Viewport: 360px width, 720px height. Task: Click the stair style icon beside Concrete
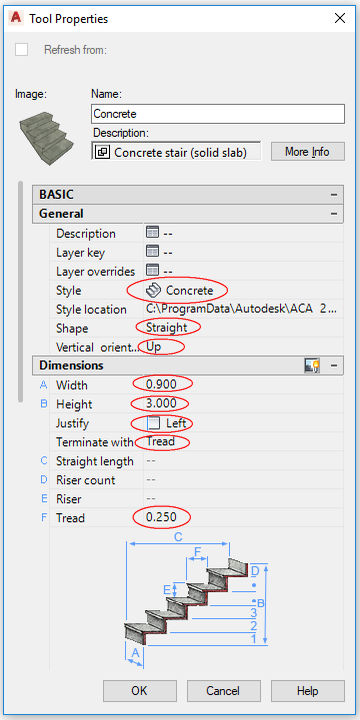point(153,290)
